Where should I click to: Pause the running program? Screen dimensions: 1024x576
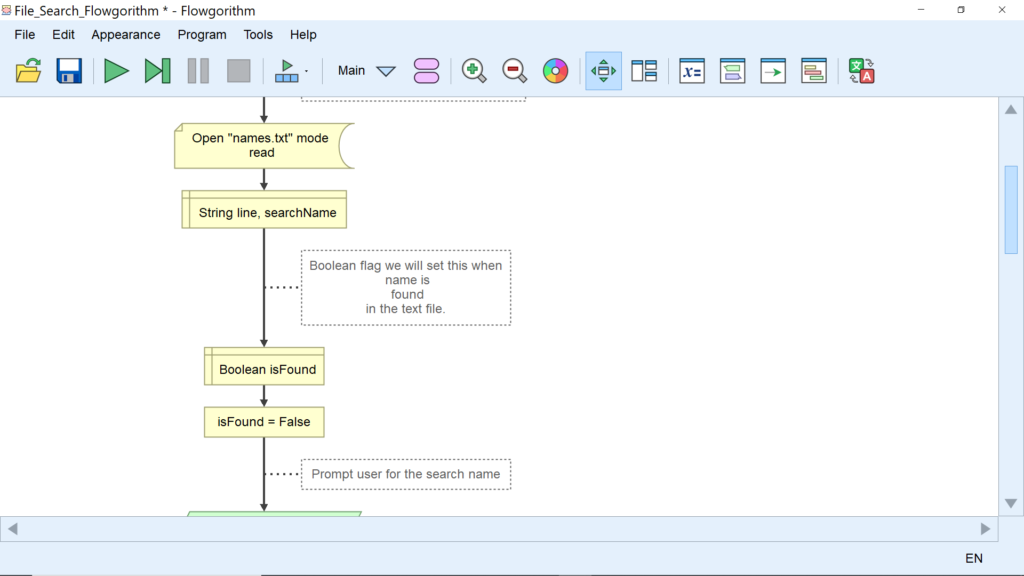tap(197, 70)
